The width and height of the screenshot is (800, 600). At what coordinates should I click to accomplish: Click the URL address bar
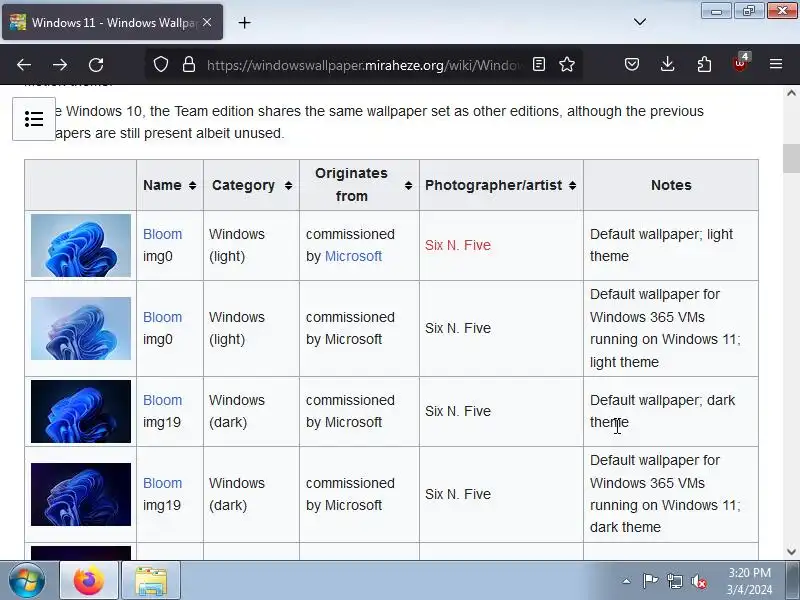pos(363,65)
